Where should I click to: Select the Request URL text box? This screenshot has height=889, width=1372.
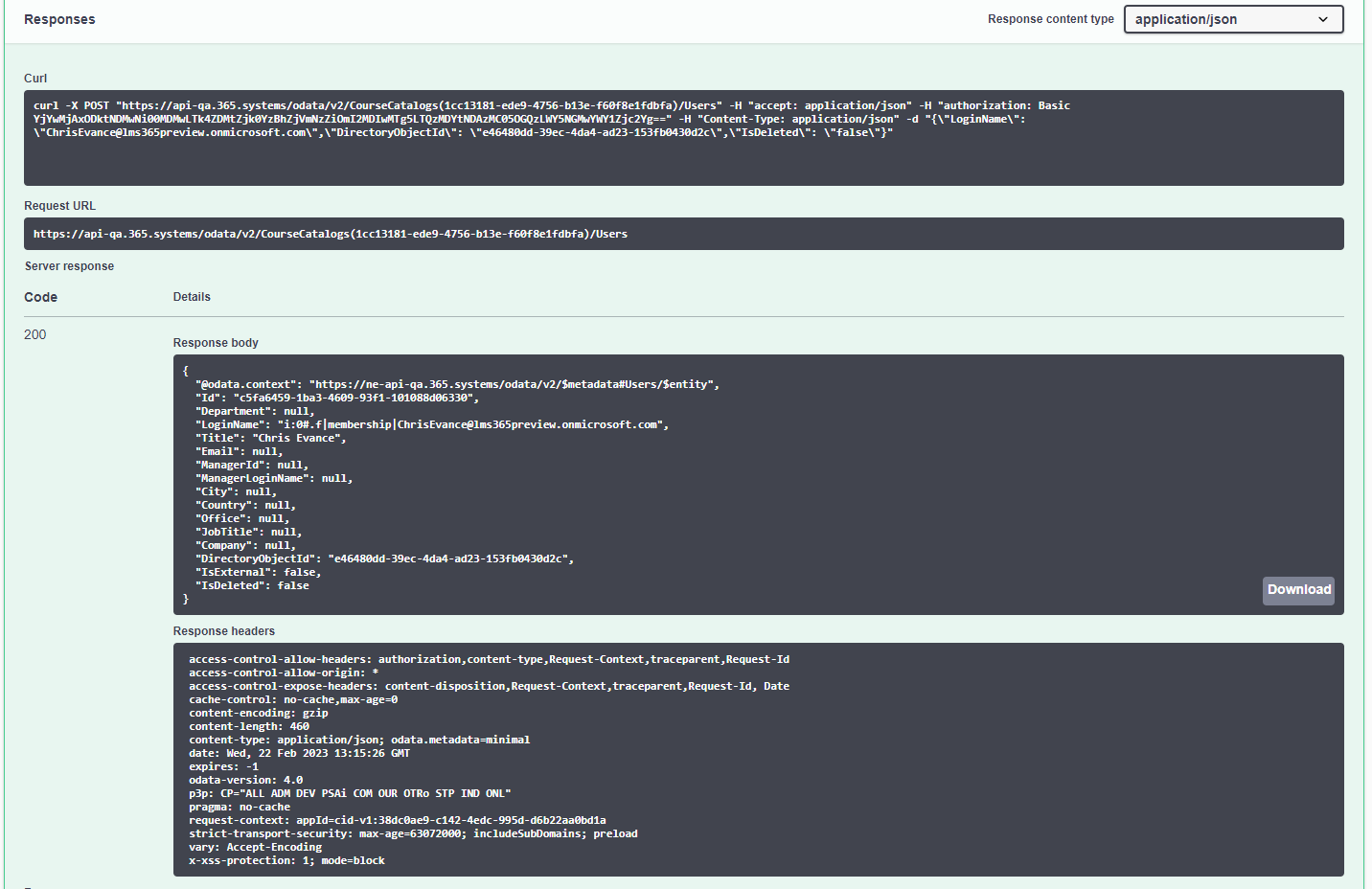point(683,234)
